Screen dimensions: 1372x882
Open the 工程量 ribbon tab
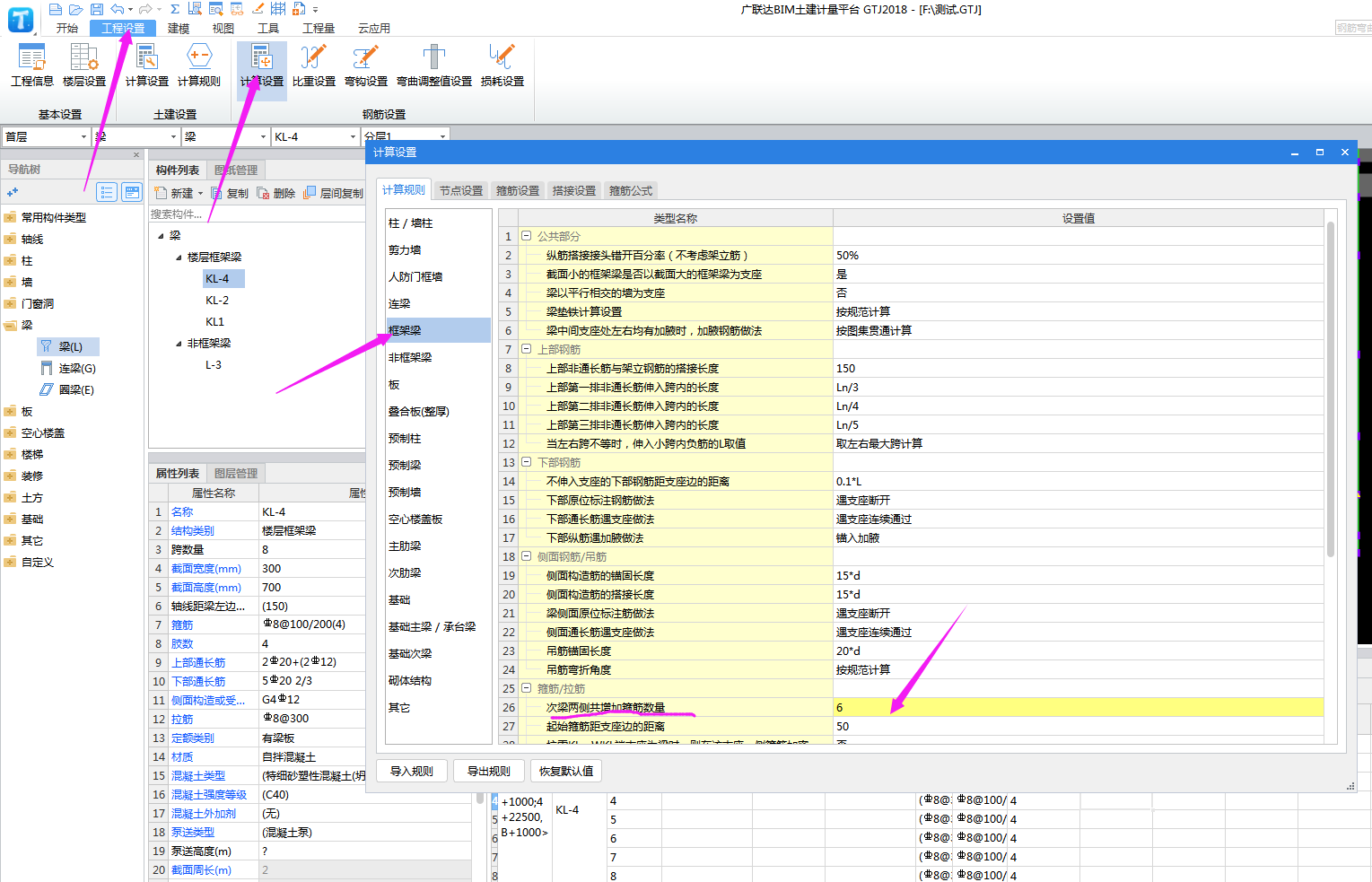[319, 29]
